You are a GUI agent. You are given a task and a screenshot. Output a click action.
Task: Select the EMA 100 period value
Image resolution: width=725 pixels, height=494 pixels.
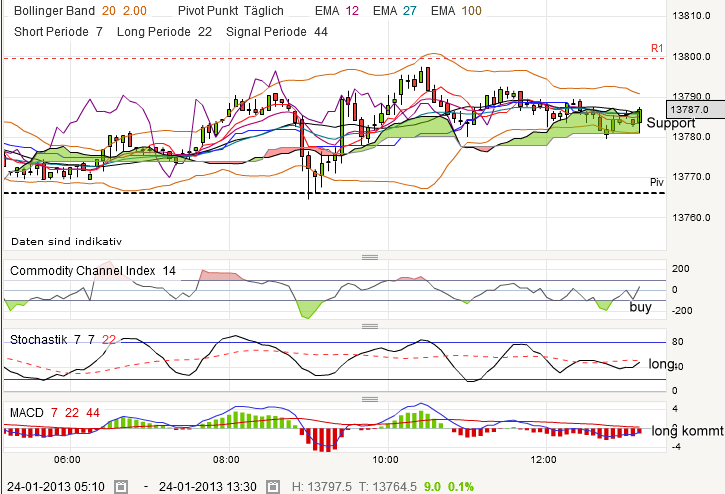(x=472, y=11)
